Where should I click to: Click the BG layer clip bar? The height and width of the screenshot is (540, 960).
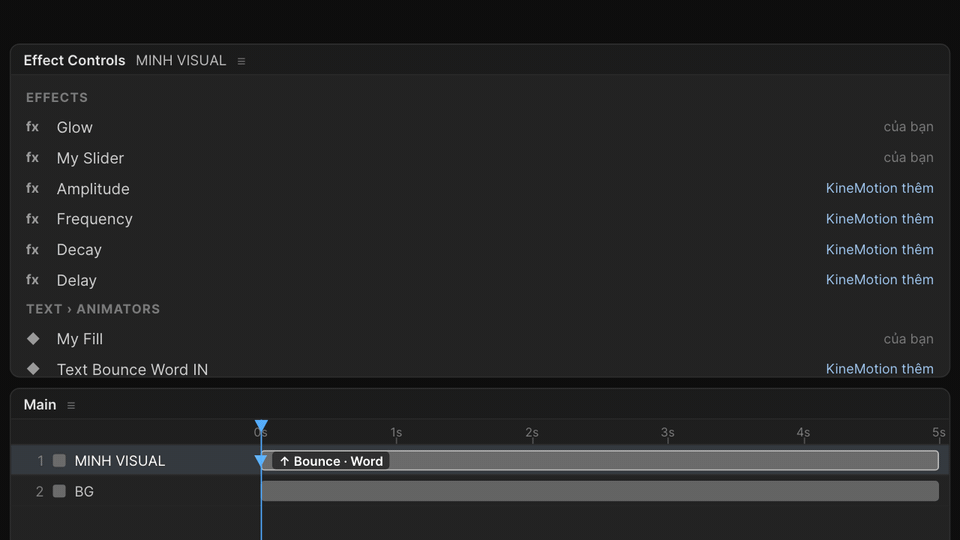[600, 491]
